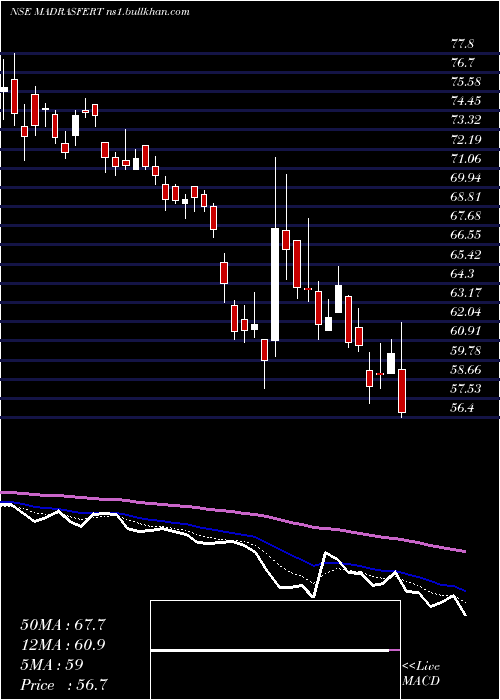
Task: Click the 56.4 price axis label
Action: click(x=462, y=408)
